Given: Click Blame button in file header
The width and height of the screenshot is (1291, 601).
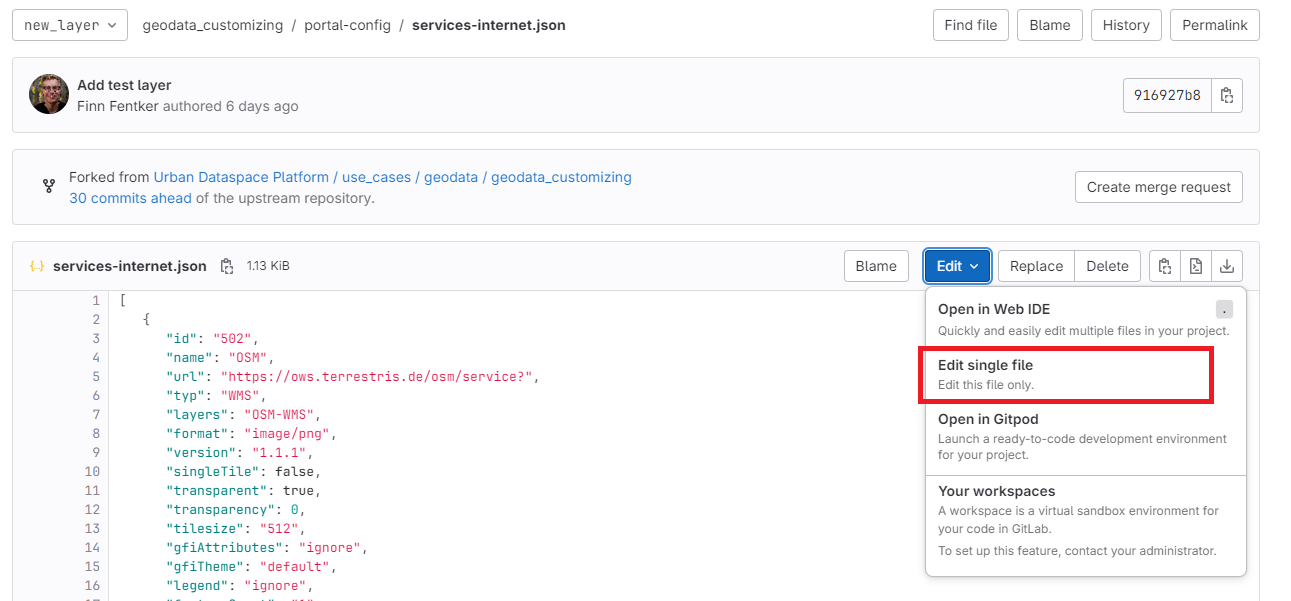Looking at the screenshot, I should 876,266.
